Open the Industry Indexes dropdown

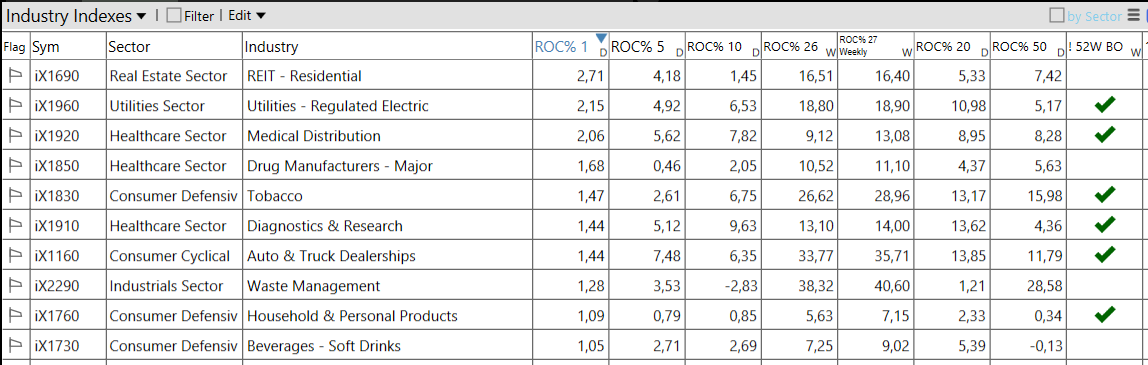click(x=76, y=15)
